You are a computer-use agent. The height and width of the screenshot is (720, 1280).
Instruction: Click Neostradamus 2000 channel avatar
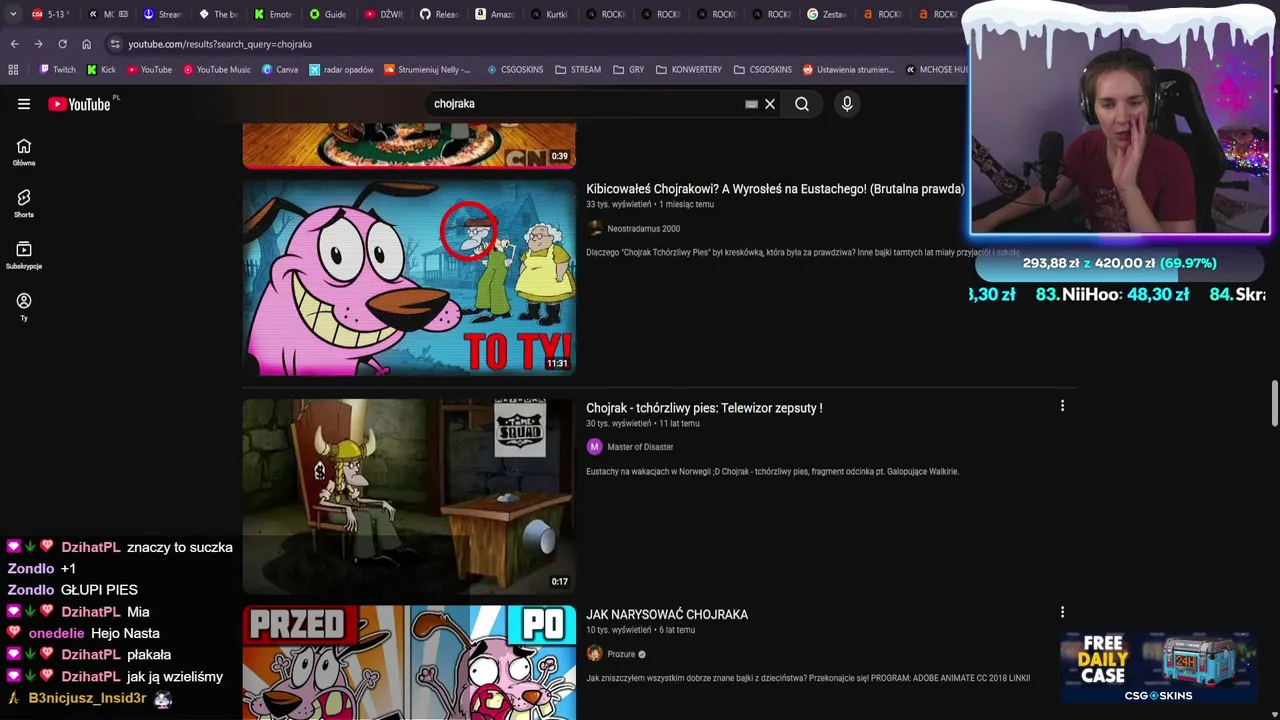(595, 229)
